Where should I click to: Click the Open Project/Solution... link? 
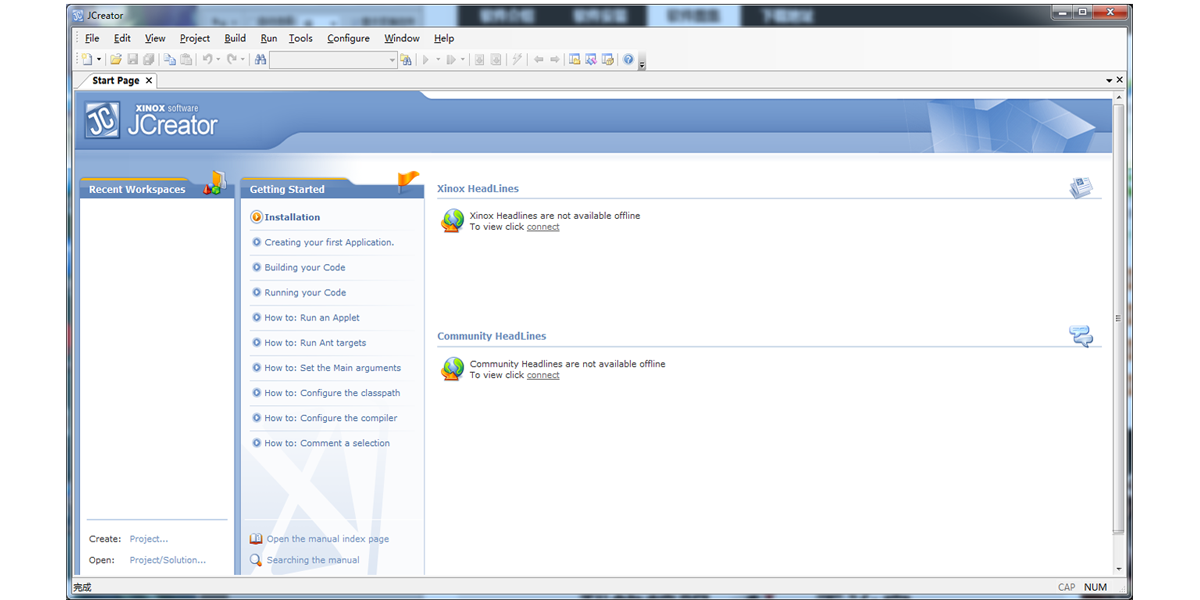[168, 560]
